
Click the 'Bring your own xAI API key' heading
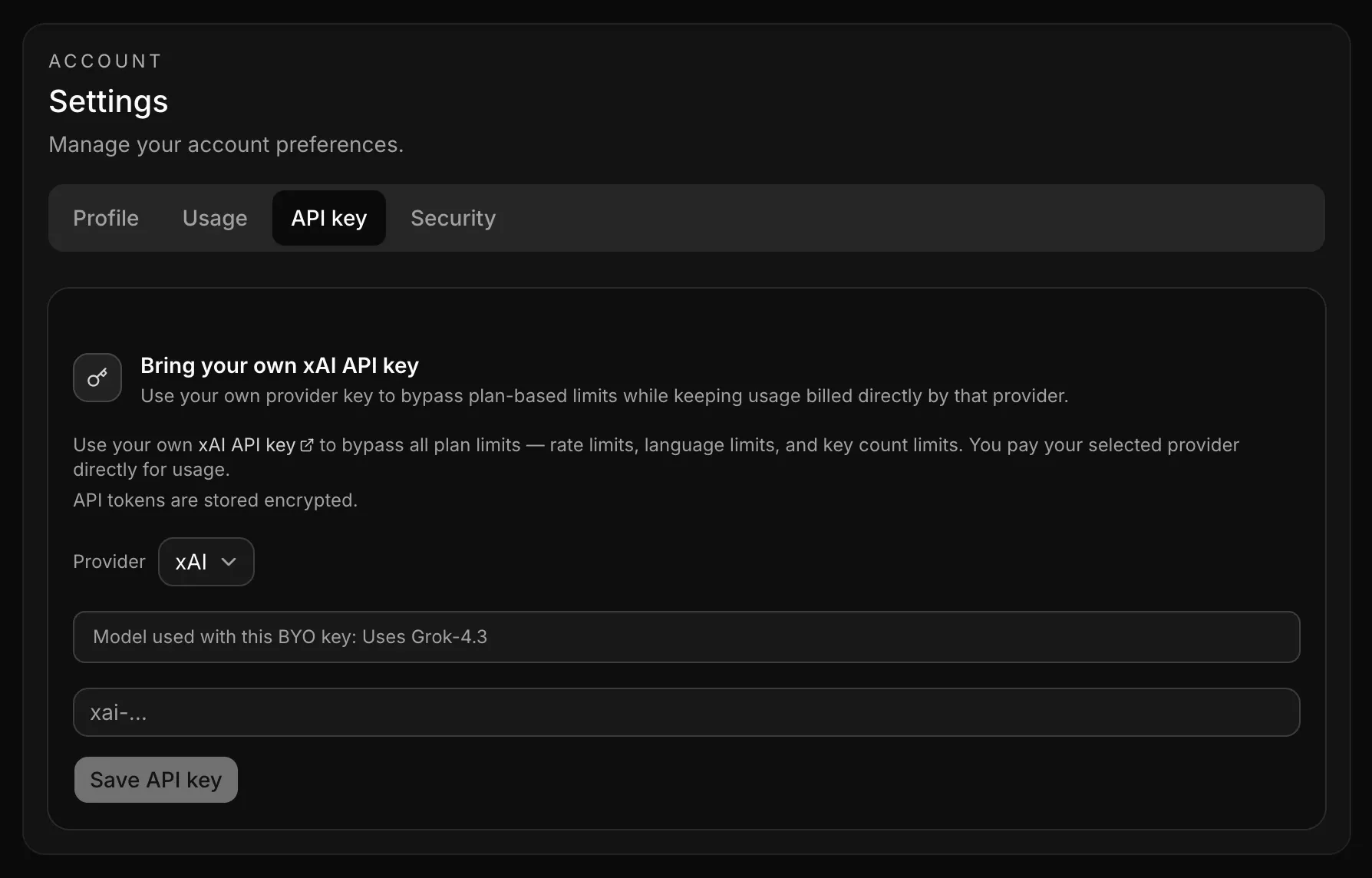[280, 365]
